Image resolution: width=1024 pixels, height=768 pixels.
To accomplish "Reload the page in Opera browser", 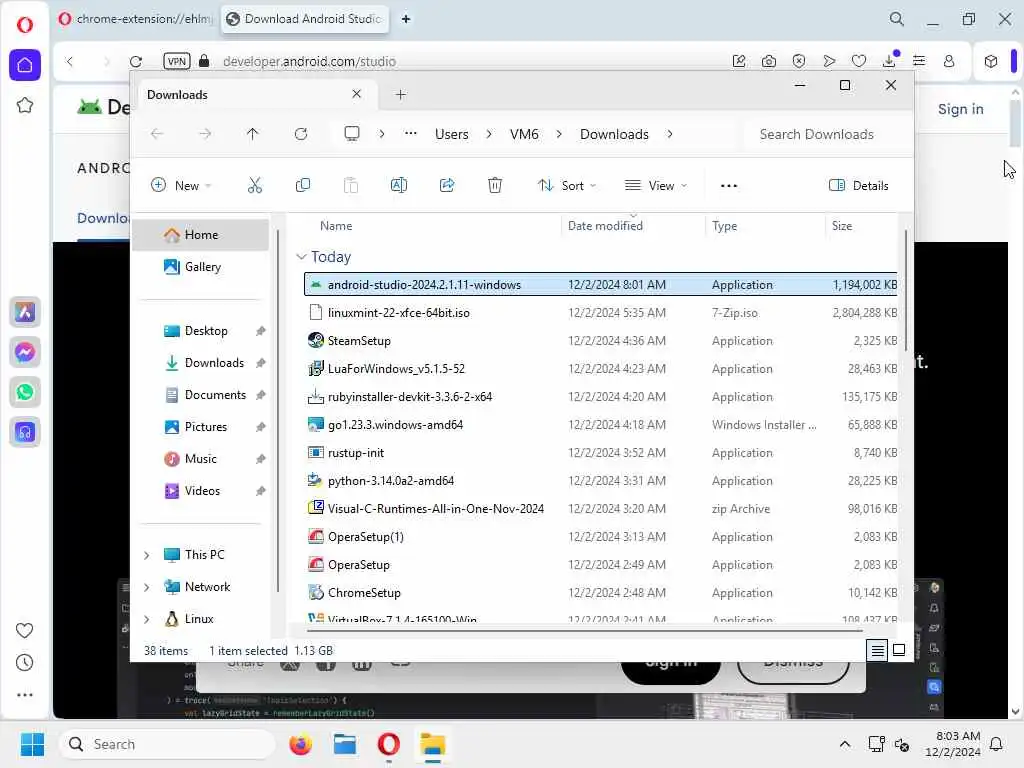I will click(x=136, y=61).
